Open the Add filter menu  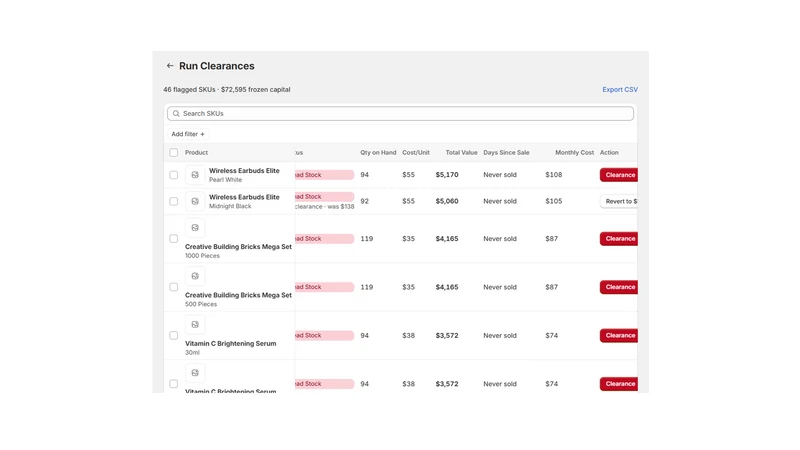click(188, 134)
